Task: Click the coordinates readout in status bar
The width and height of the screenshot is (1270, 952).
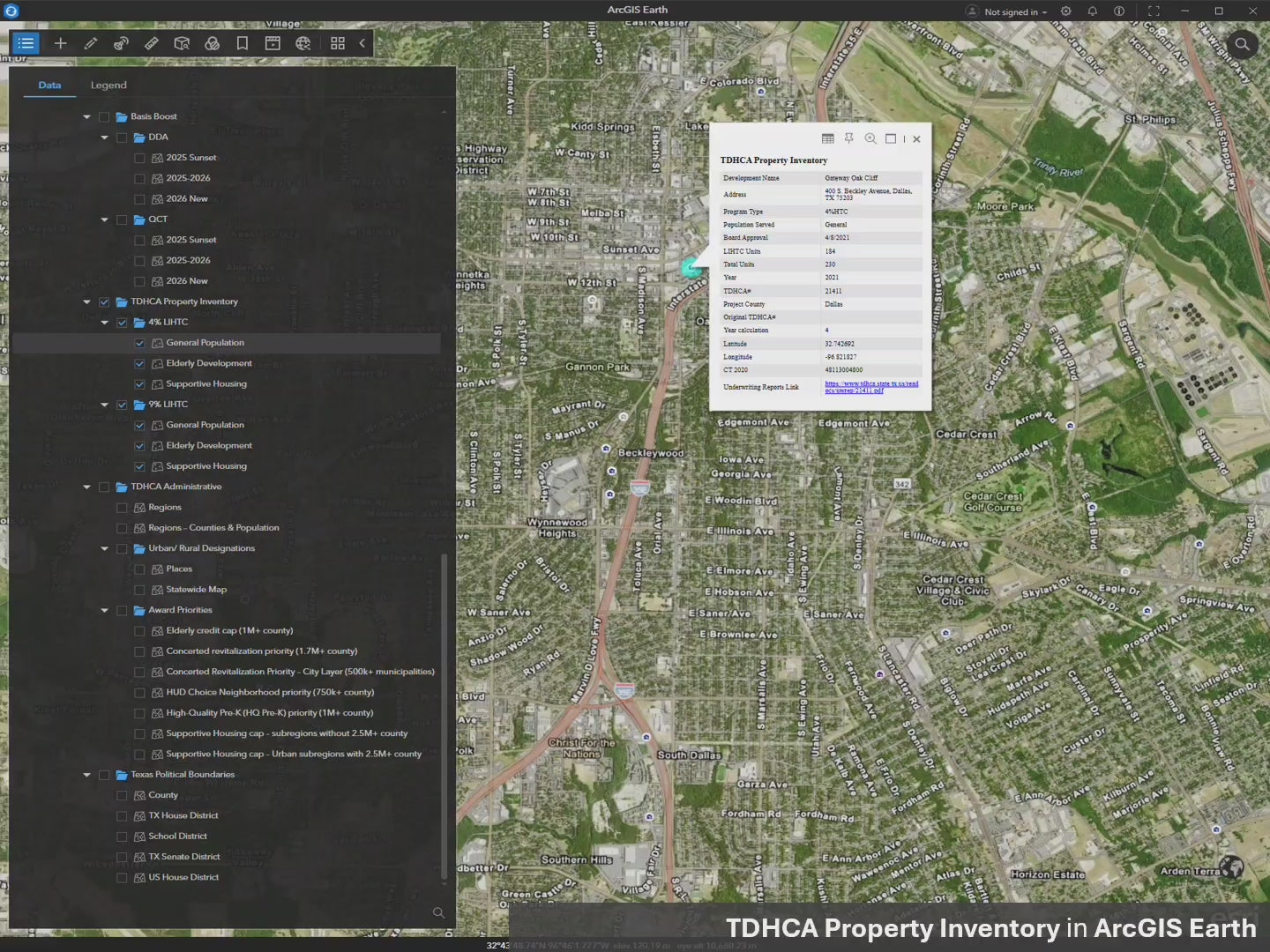Action: tap(622, 946)
